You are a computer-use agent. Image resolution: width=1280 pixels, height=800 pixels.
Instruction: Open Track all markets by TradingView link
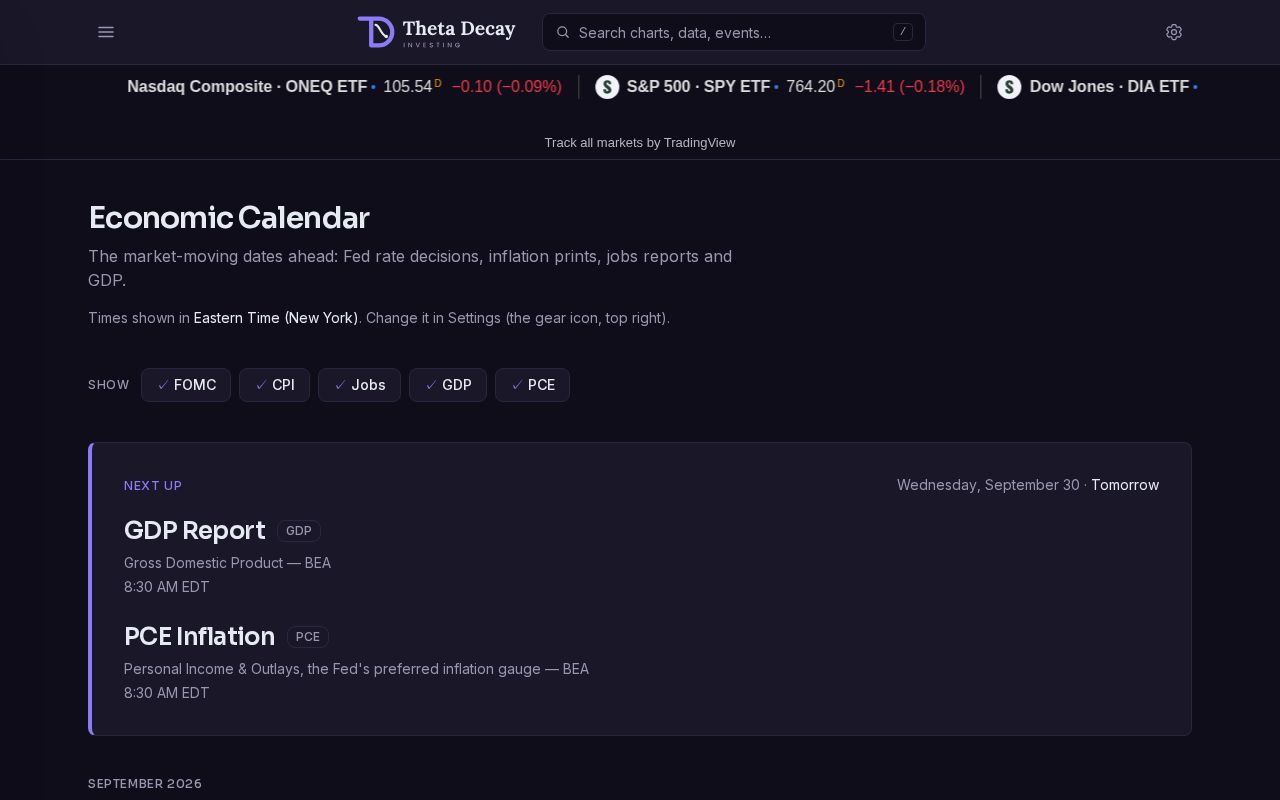640,142
